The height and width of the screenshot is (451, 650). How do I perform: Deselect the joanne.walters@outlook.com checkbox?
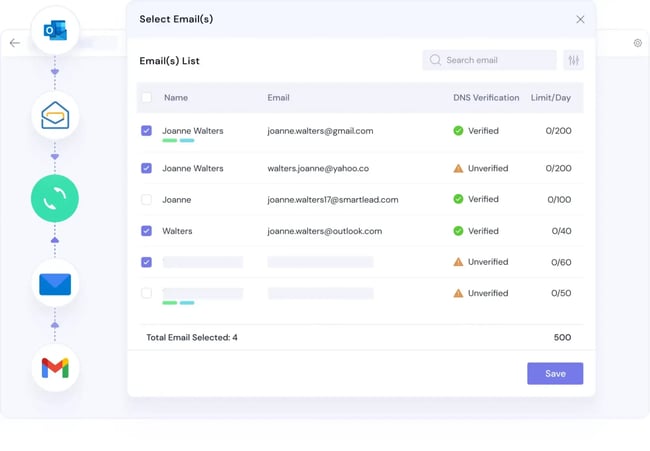click(x=147, y=231)
